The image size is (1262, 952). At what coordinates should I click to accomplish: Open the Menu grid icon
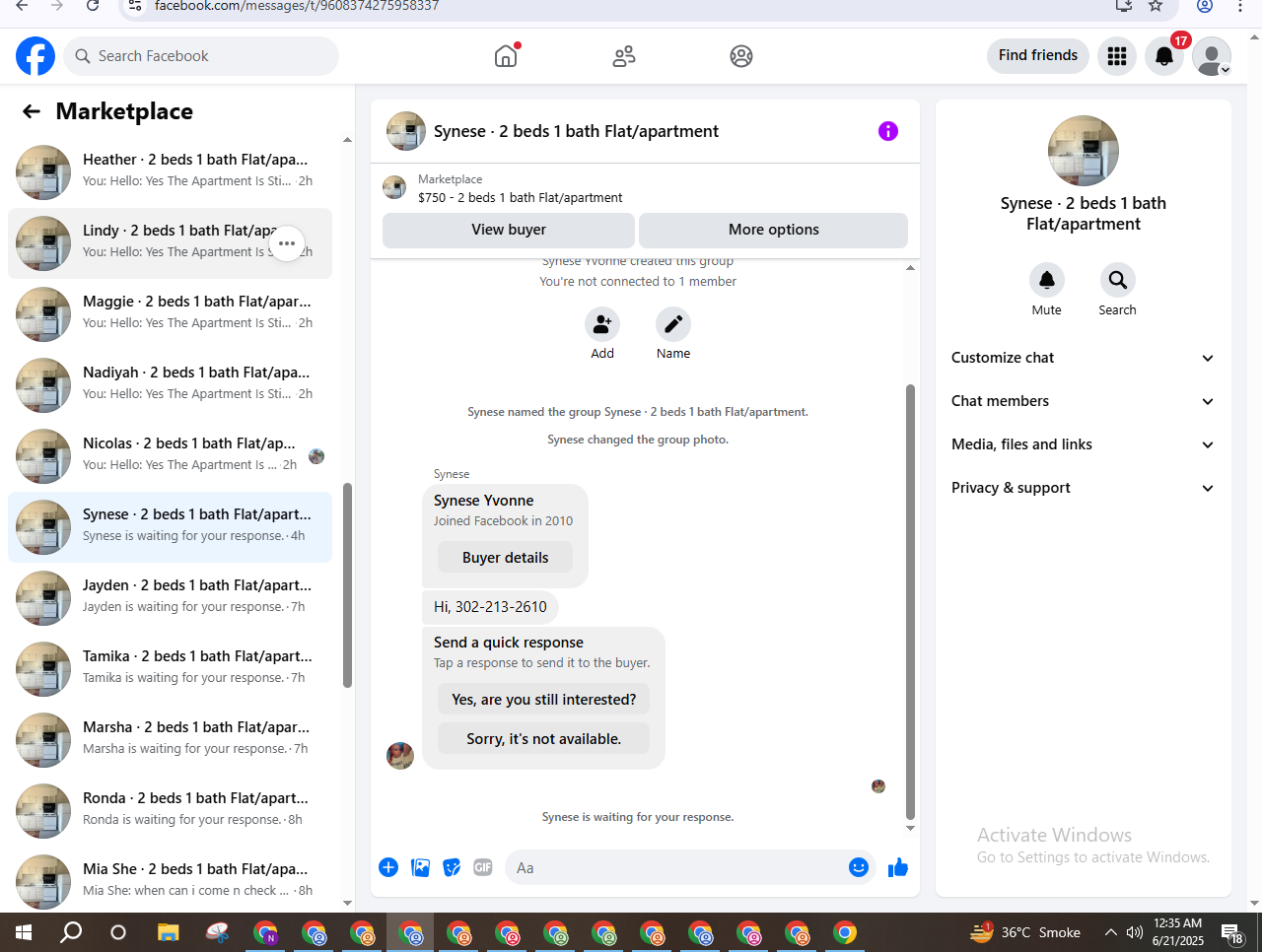(1117, 56)
